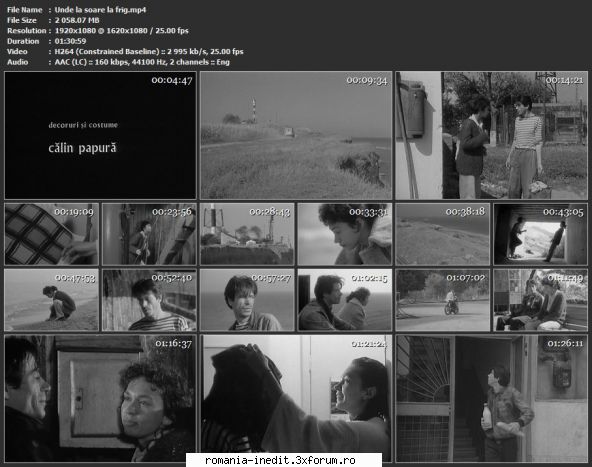Click the 'decoruri și costume' caption
Image resolution: width=592 pixels, height=467 pixels.
(83, 125)
